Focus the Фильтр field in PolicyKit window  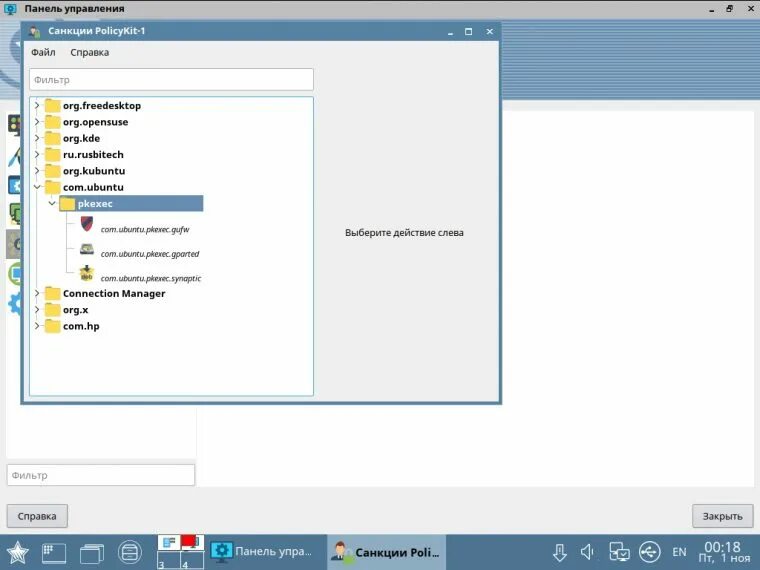(171, 79)
